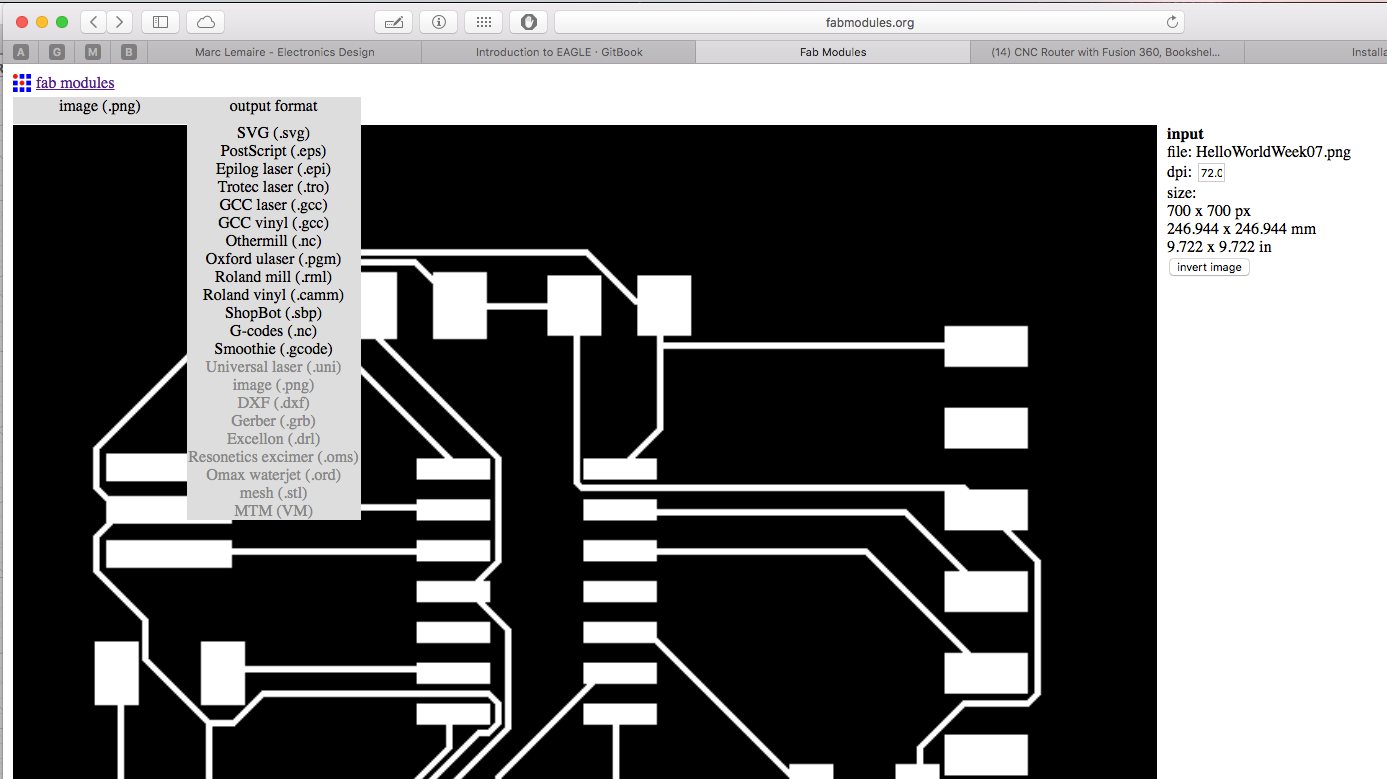
Task: Choose Oxford ulaser (.pgm) output
Action: 273,259
